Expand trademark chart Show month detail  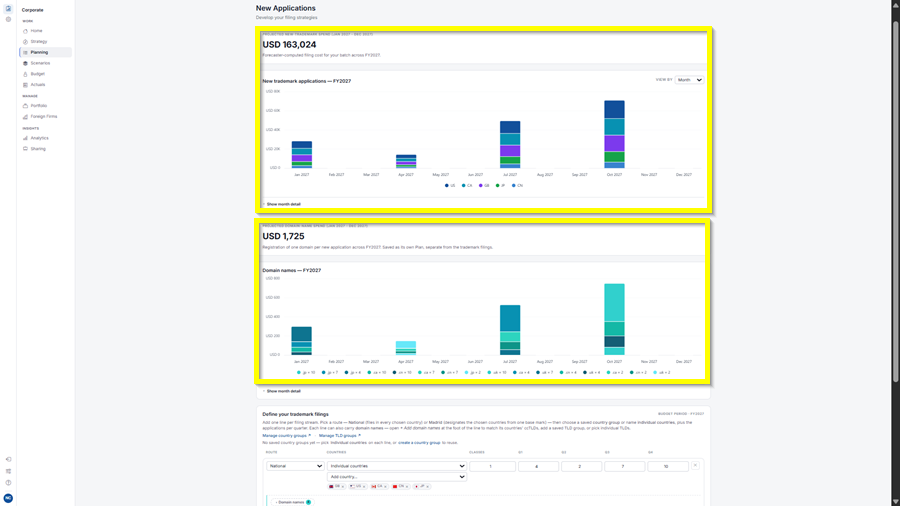pyautogui.click(x=282, y=204)
